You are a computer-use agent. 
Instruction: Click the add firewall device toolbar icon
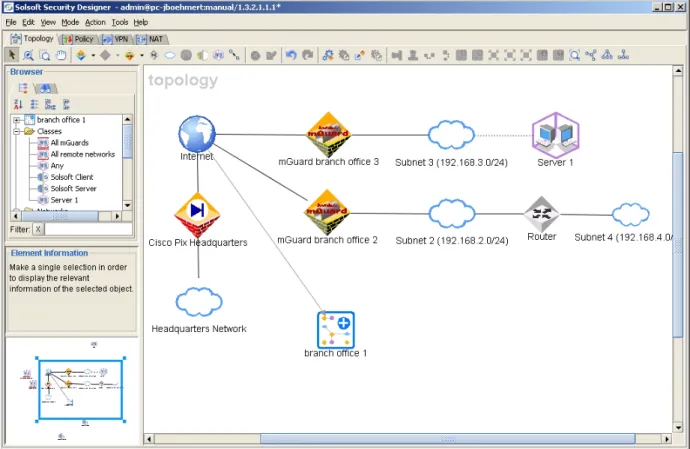pos(81,55)
